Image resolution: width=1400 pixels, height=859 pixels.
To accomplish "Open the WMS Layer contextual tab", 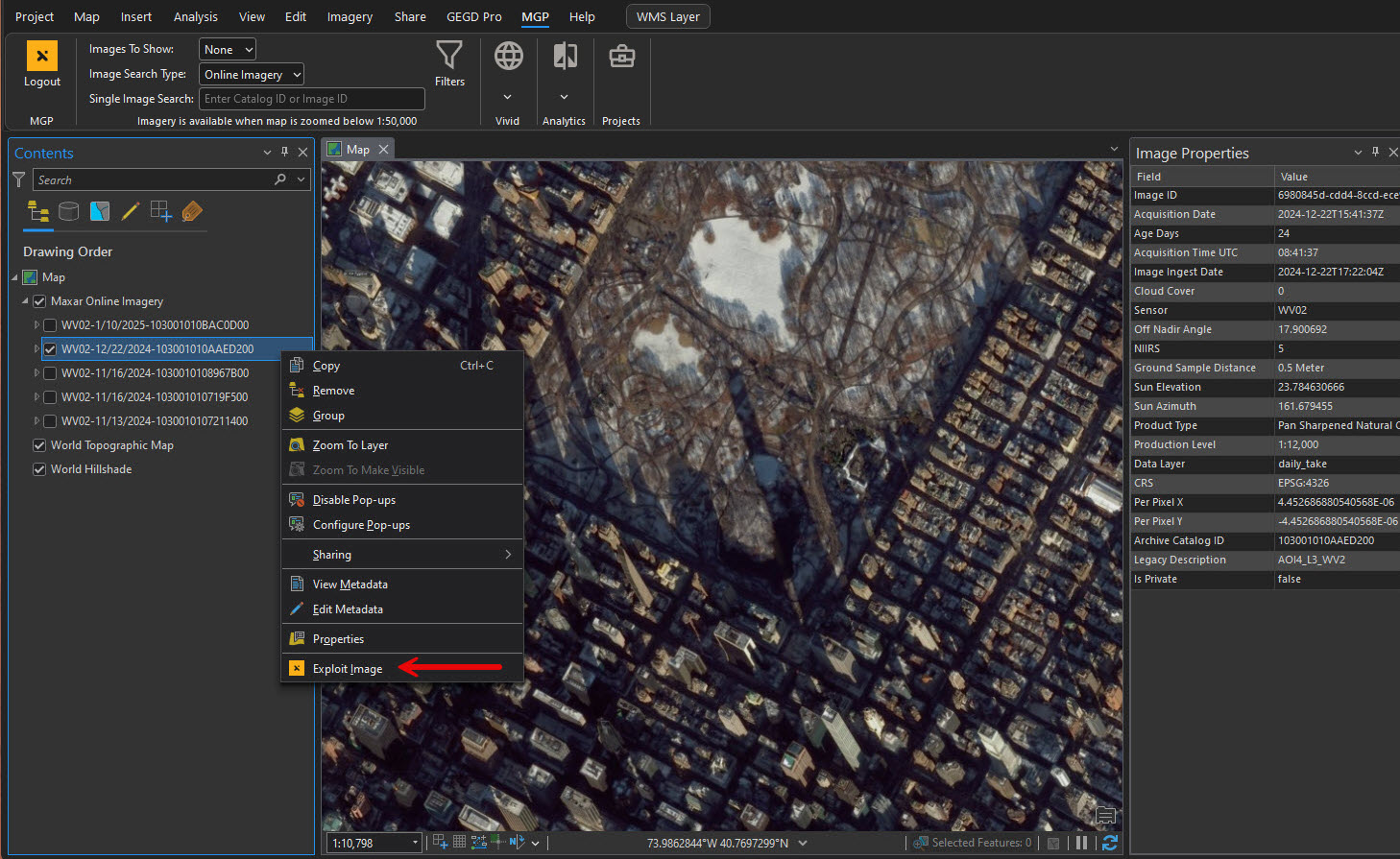I will 668,16.
